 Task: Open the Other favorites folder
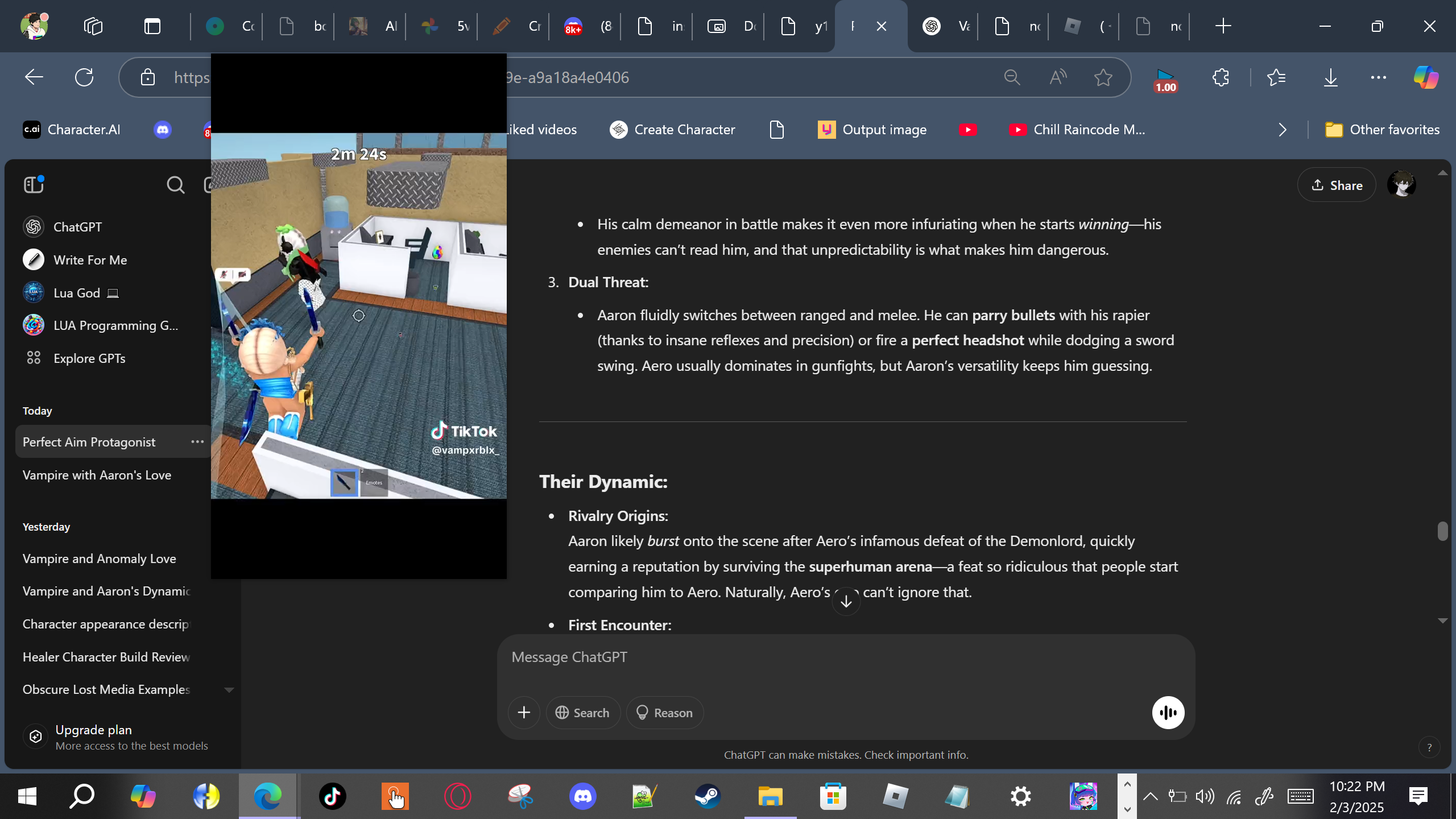tap(1382, 130)
